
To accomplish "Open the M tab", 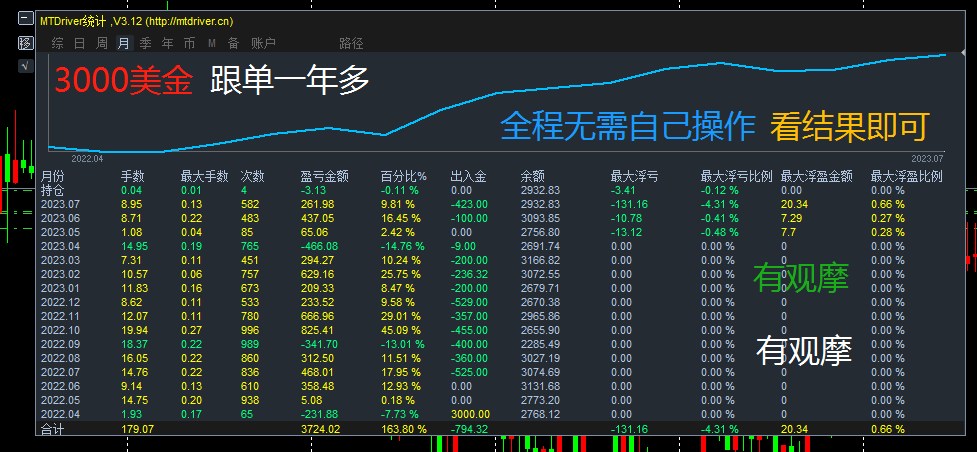I will 212,43.
